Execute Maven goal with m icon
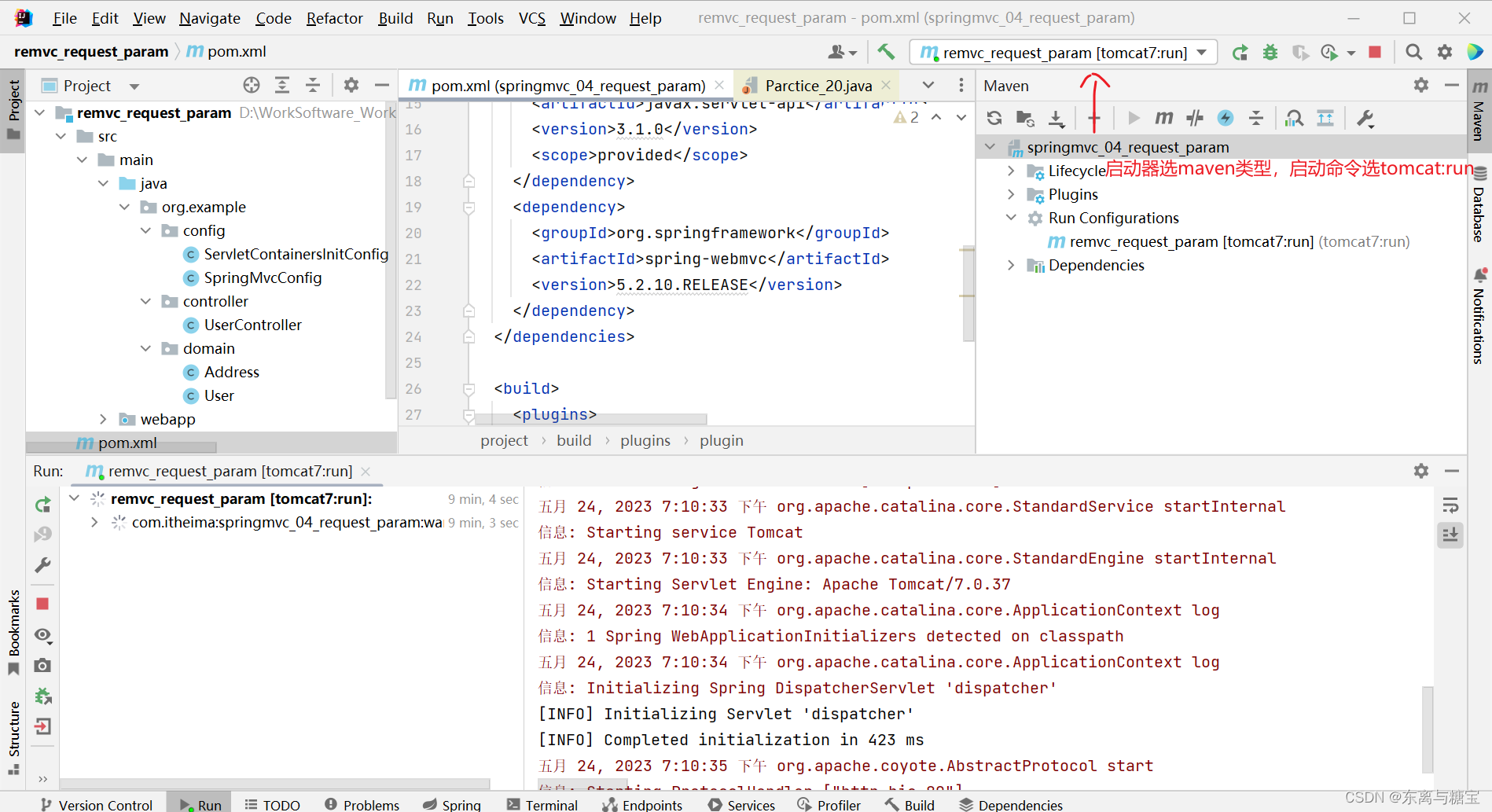Image resolution: width=1492 pixels, height=812 pixels. [1164, 118]
